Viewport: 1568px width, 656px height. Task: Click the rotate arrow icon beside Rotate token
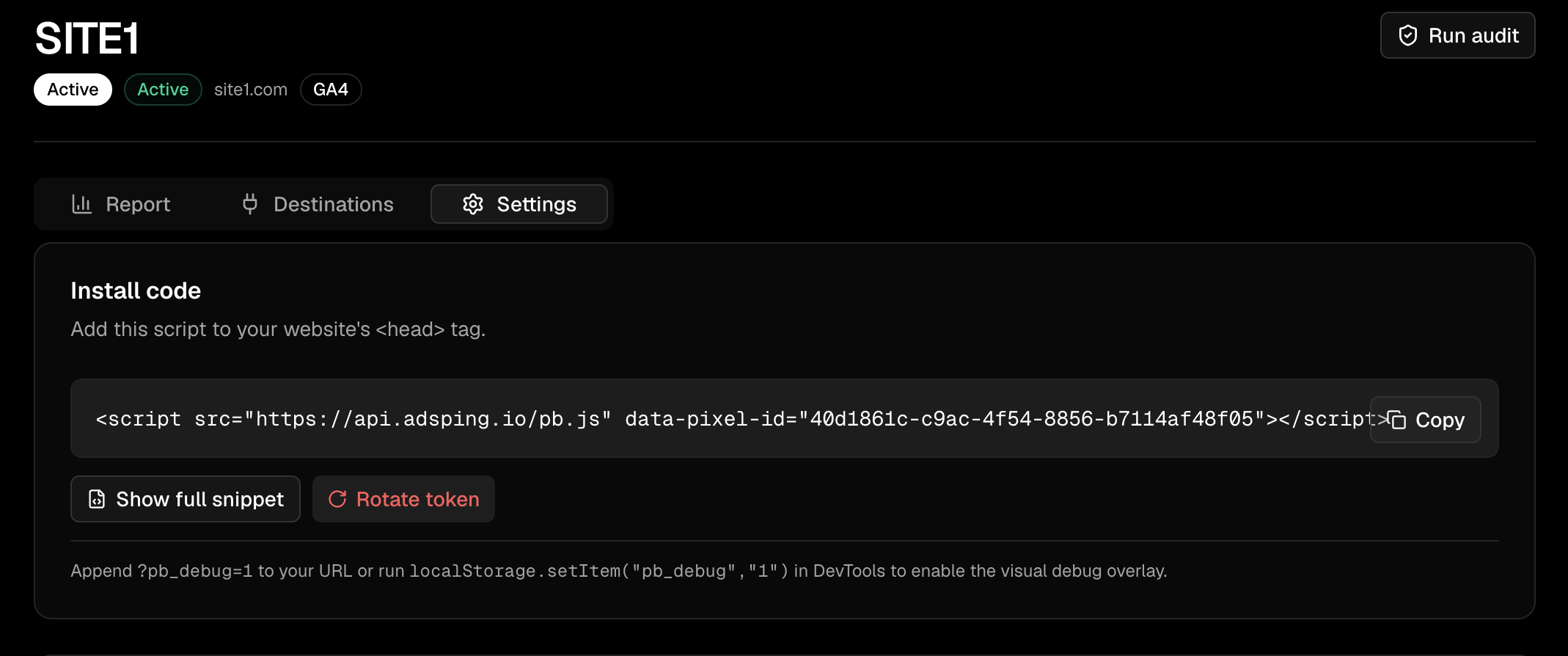(x=337, y=499)
